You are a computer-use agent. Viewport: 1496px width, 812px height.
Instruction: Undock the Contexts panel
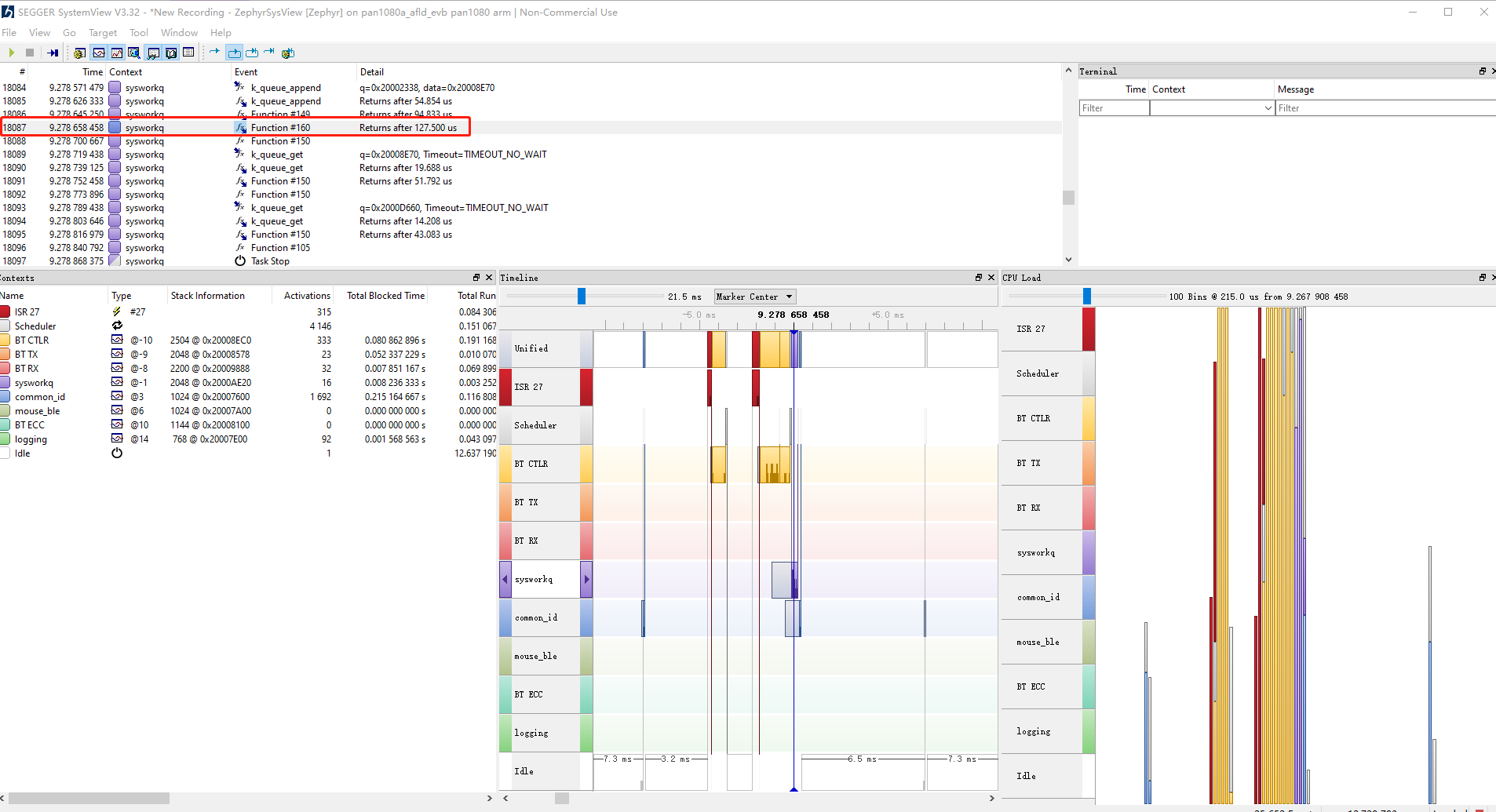[476, 278]
